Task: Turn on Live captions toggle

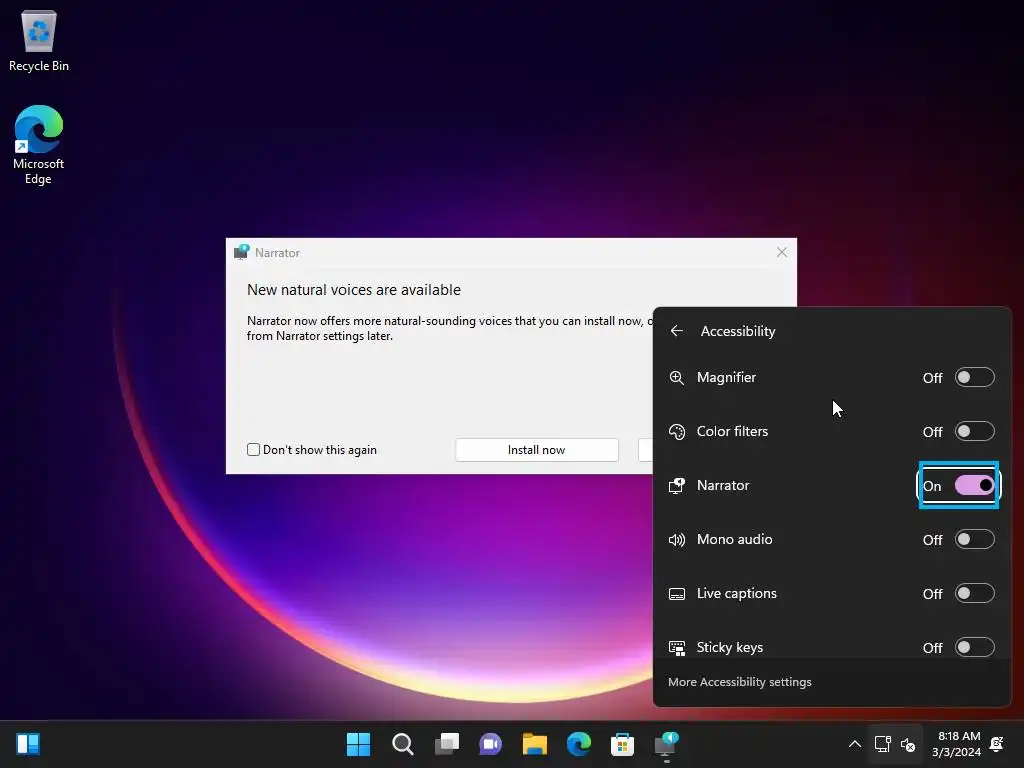Action: pos(974,594)
